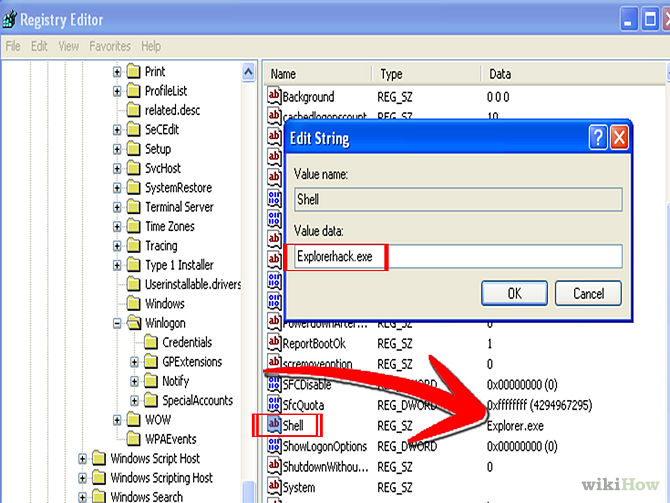
Task: Select the Windows key folder icon
Action: click(x=133, y=303)
